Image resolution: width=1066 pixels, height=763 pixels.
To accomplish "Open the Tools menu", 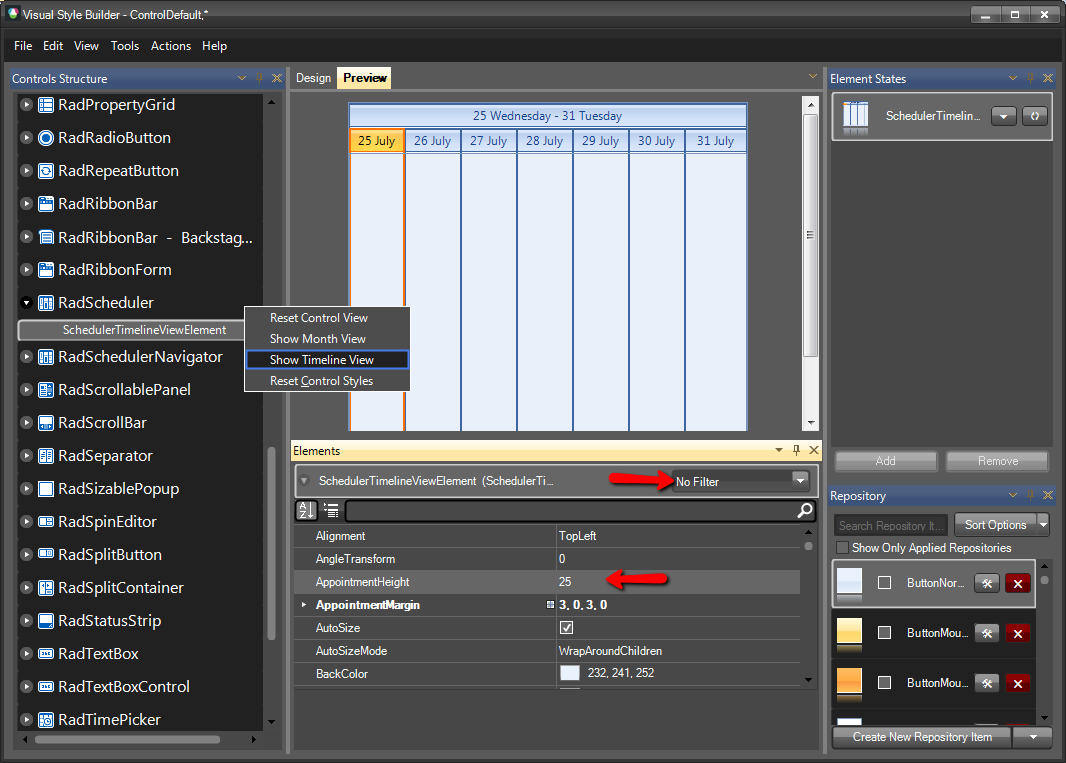I will pyautogui.click(x=124, y=46).
